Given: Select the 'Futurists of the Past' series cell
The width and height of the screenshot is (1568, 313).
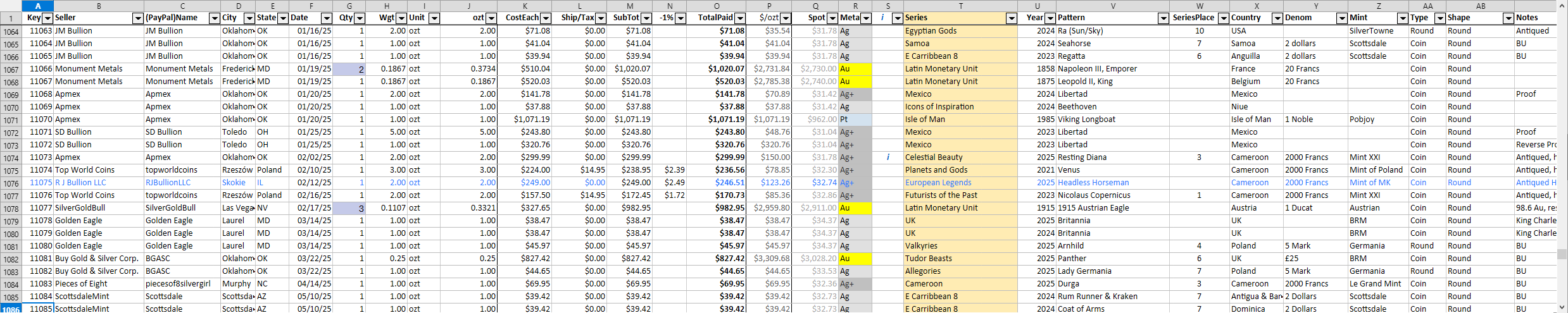Looking at the screenshot, I should click(x=960, y=195).
